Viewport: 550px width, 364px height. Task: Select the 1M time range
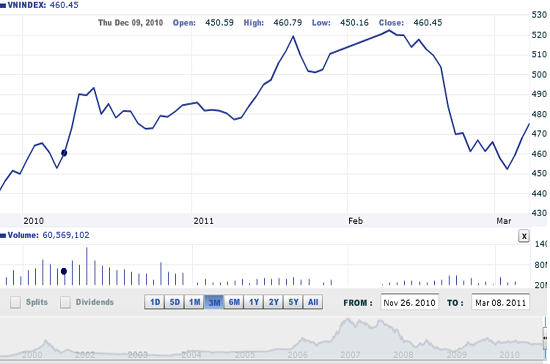(x=194, y=302)
